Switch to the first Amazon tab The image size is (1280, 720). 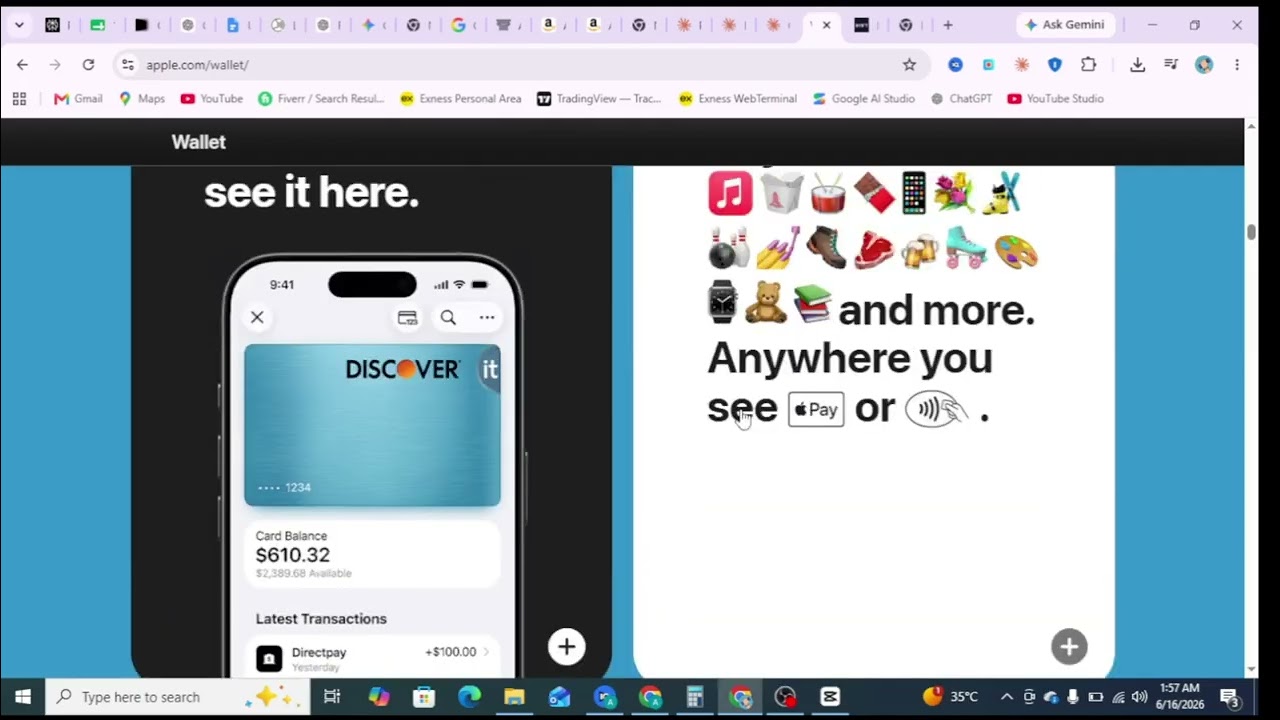point(548,25)
